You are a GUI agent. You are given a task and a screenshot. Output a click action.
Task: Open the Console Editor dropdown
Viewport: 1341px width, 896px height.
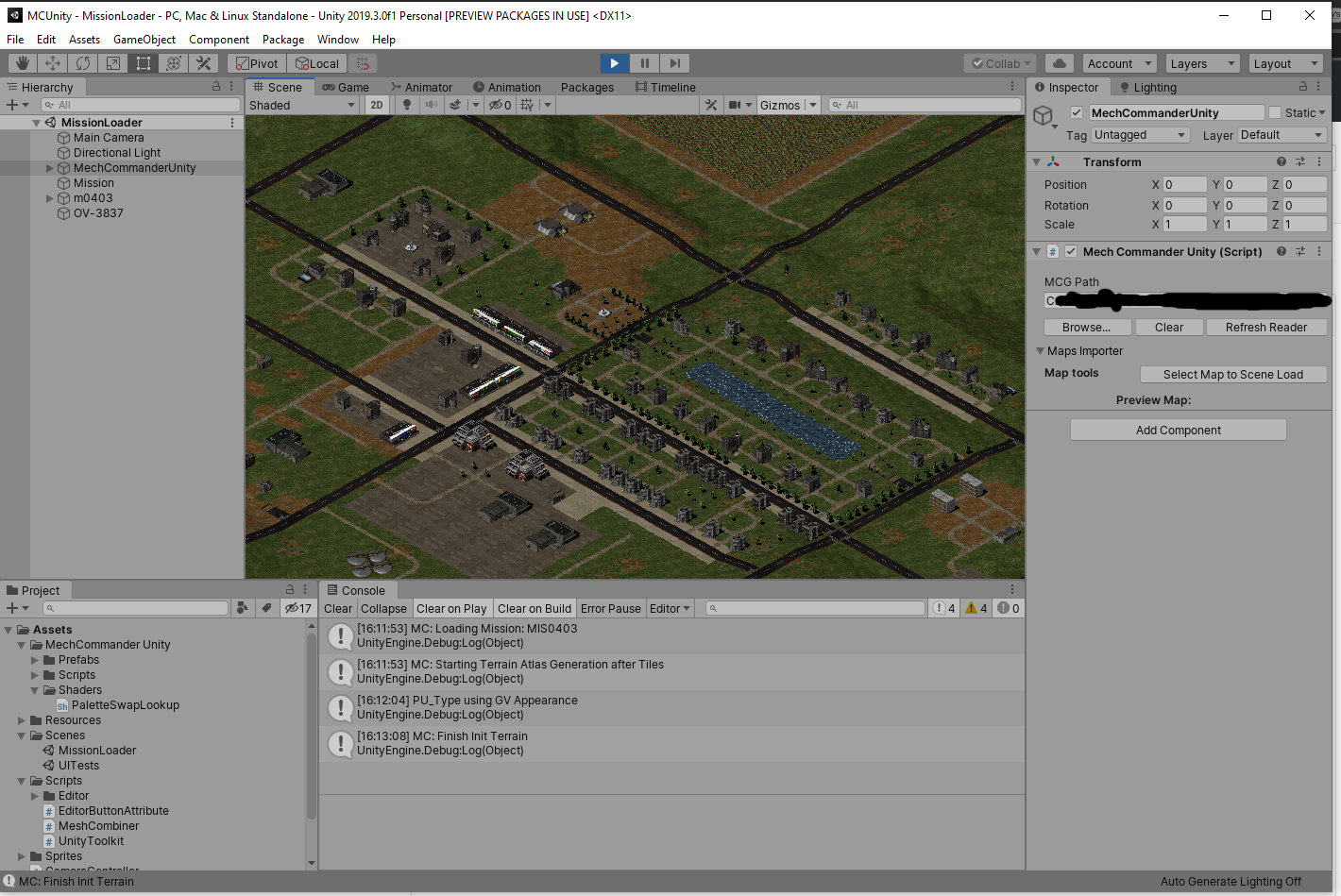(670, 608)
